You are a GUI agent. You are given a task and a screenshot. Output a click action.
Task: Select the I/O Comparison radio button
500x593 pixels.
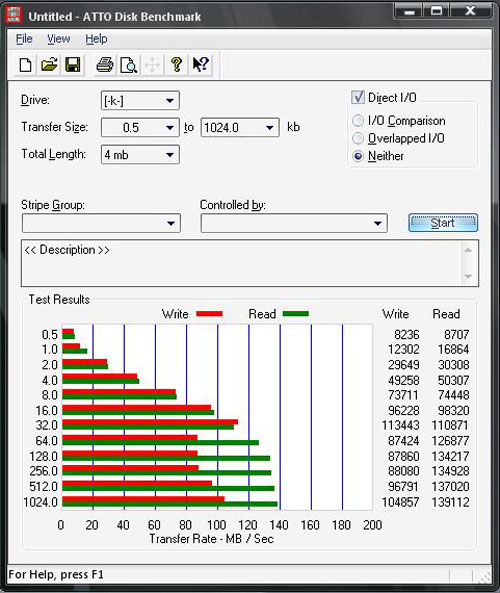(x=358, y=121)
